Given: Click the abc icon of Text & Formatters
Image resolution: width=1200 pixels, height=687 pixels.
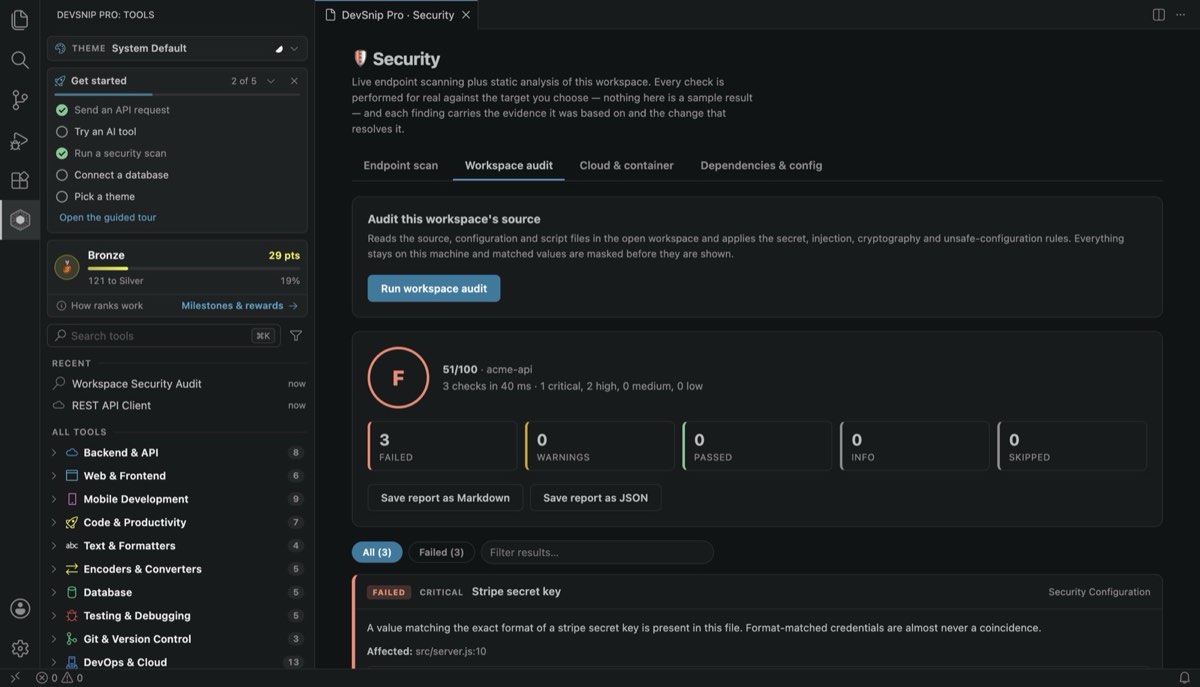Looking at the screenshot, I should [x=72, y=546].
